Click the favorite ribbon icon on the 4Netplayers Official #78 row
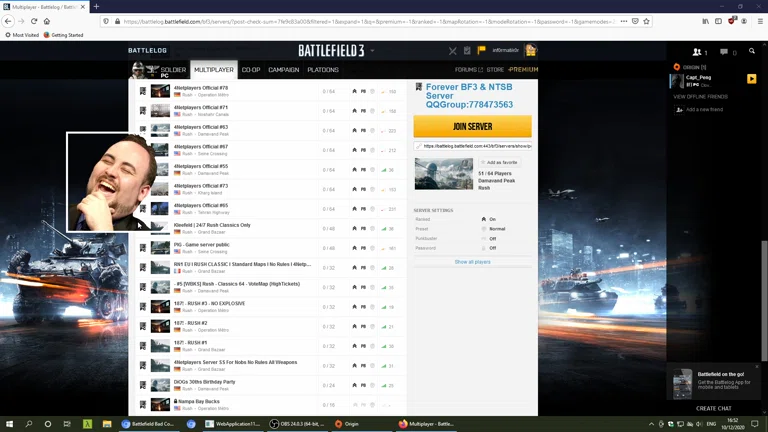Screen dimensions: 768x432 pos(143,91)
